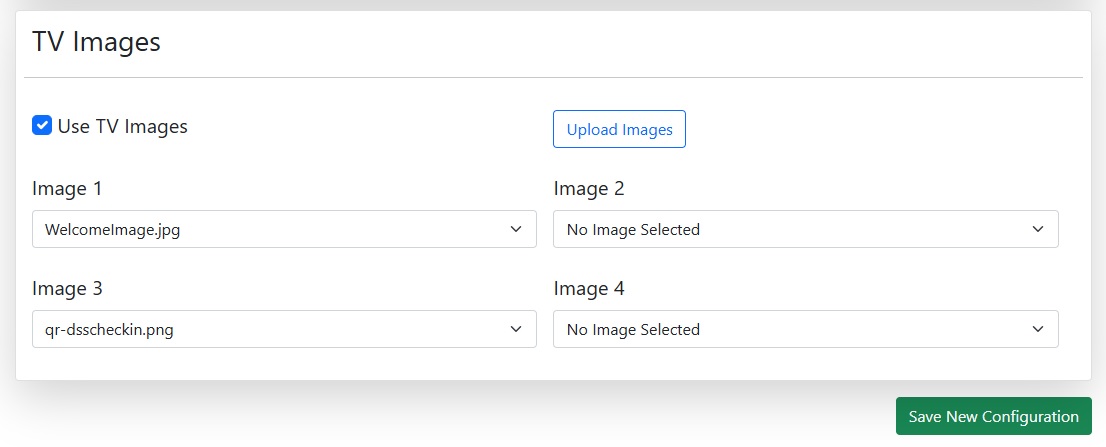Click the "Image 2" field label
The width and height of the screenshot is (1106, 447).
pos(589,189)
